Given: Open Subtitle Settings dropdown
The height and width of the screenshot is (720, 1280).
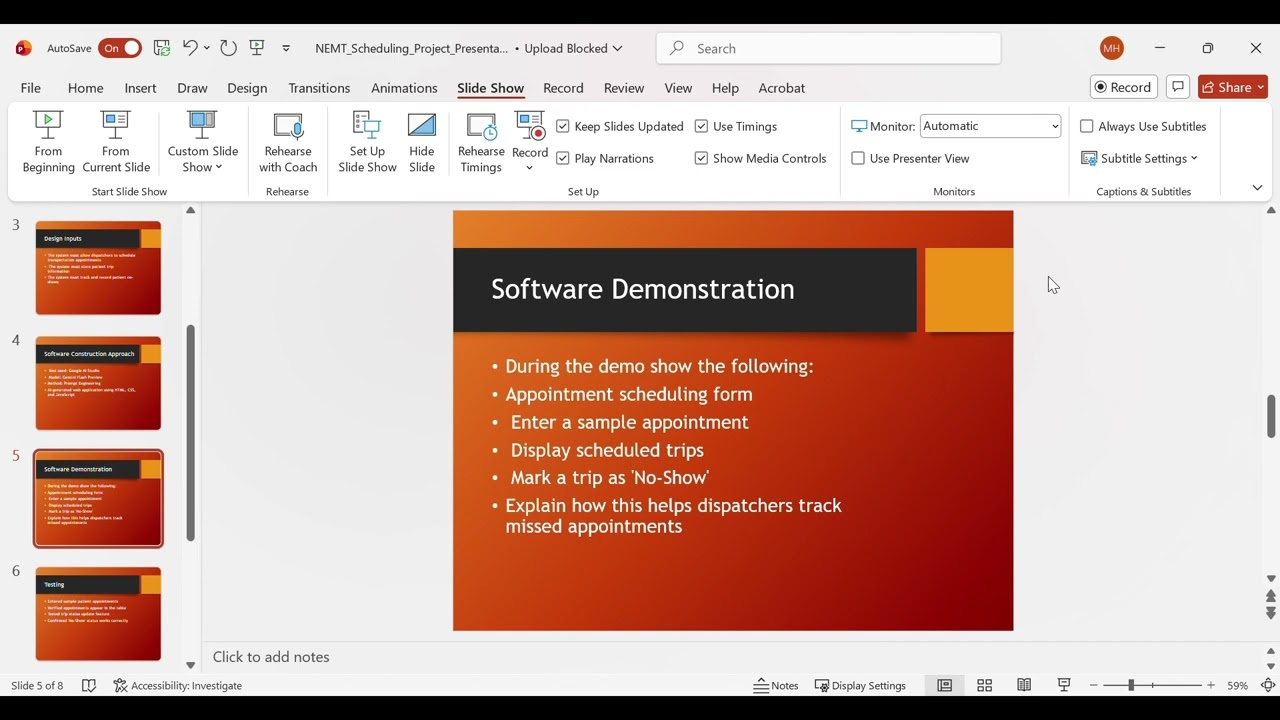Looking at the screenshot, I should 1139,158.
